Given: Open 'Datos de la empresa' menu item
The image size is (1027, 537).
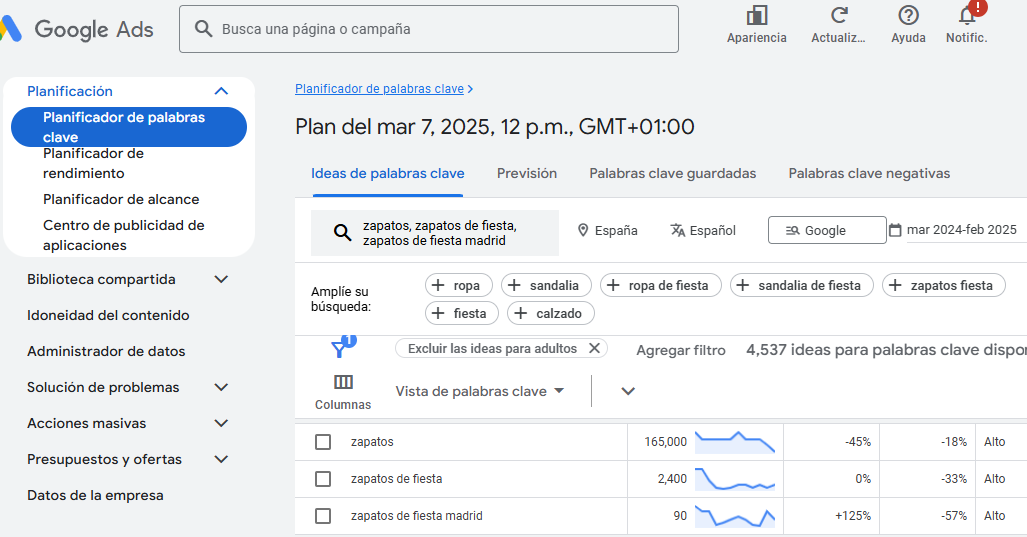Looking at the screenshot, I should point(95,495).
